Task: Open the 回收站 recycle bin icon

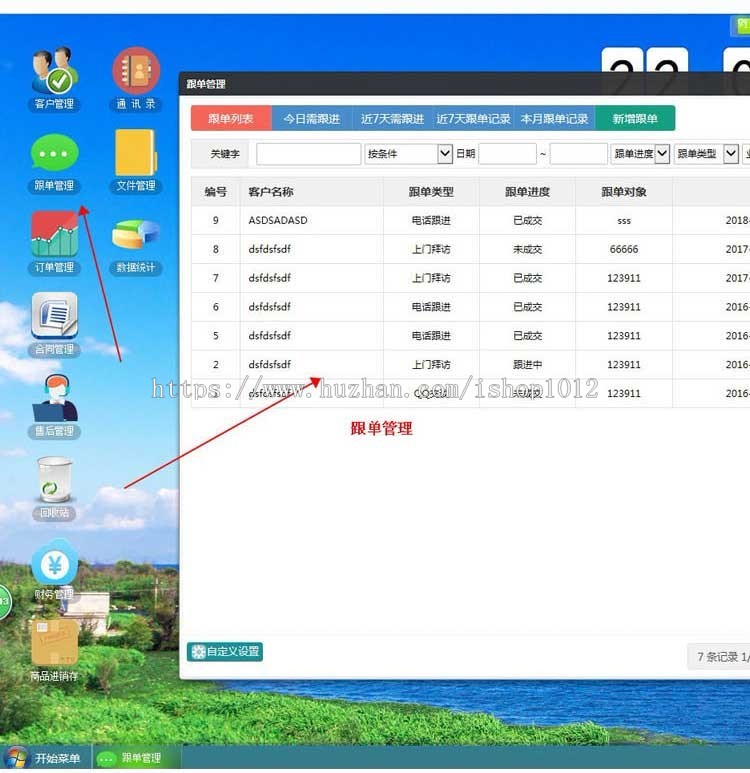Action: [x=54, y=488]
